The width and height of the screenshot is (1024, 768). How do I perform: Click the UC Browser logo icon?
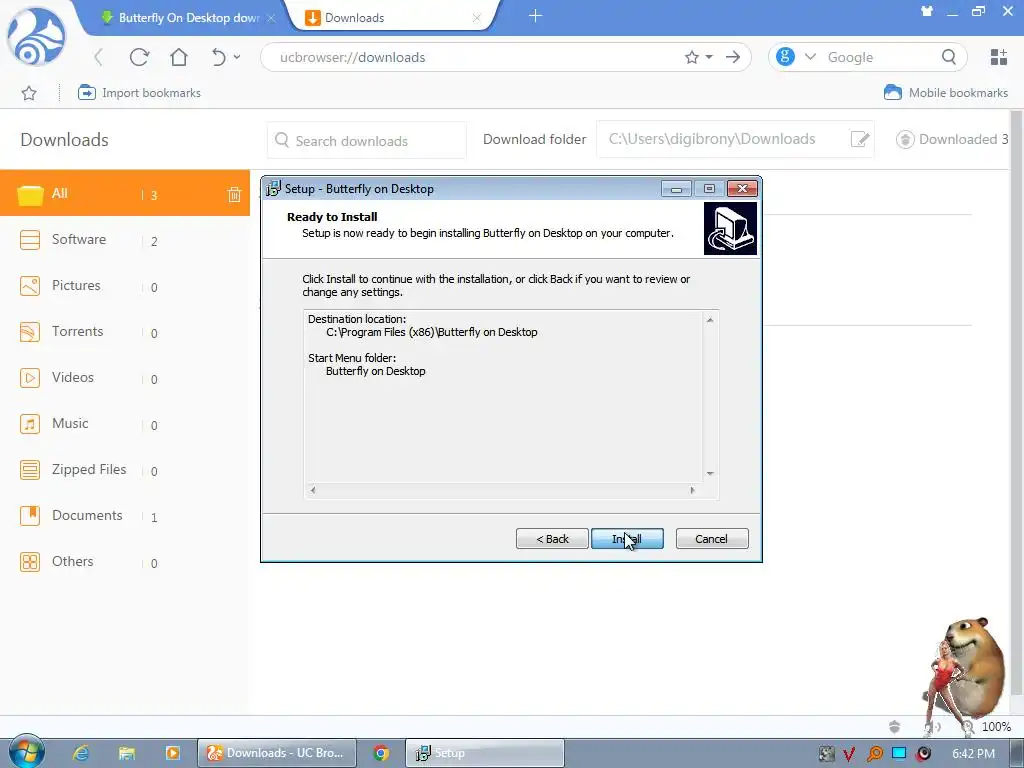[36, 37]
